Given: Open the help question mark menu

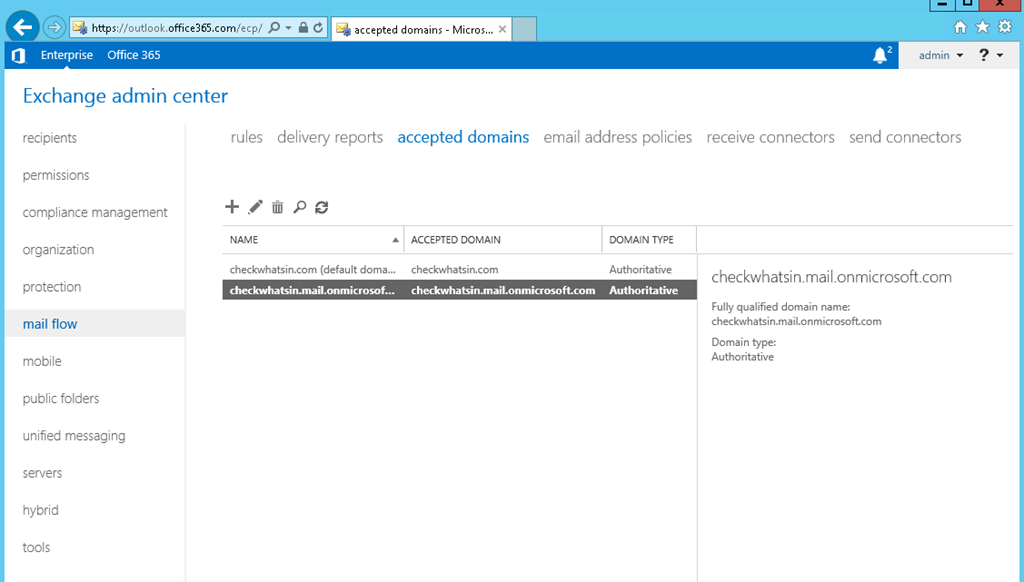Looking at the screenshot, I should point(990,56).
